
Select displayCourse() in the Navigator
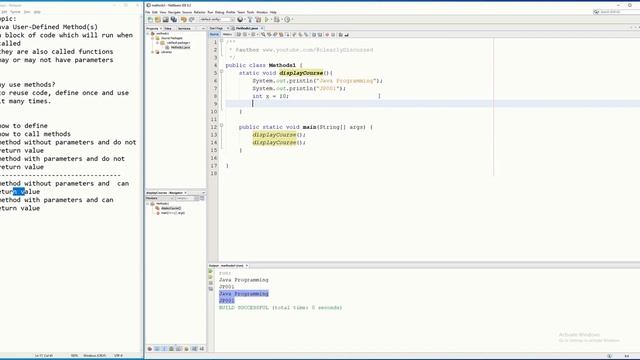point(171,208)
